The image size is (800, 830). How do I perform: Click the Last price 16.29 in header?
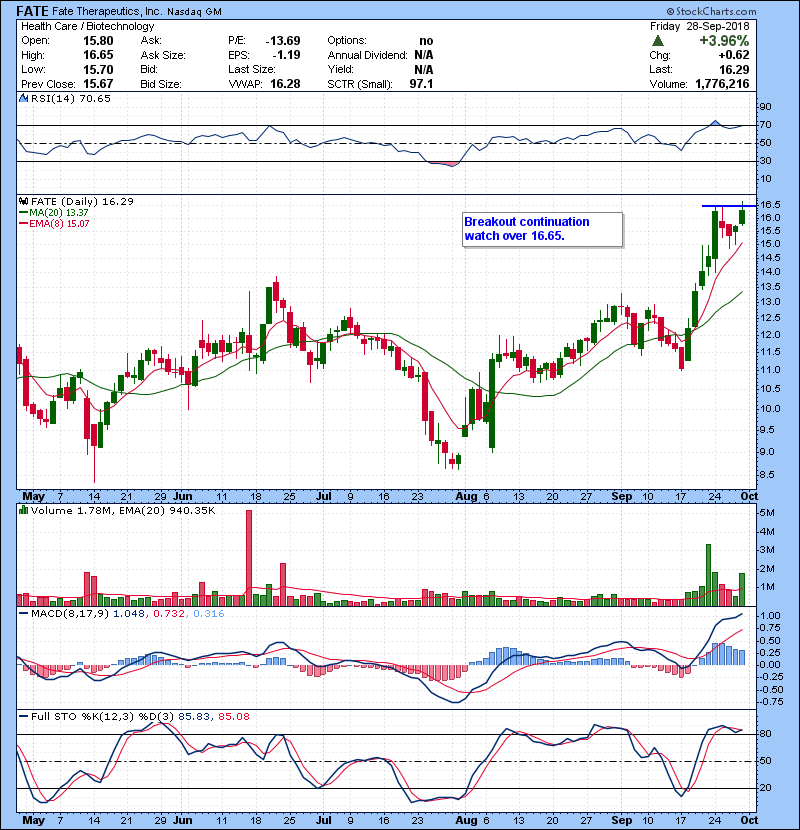[734, 69]
